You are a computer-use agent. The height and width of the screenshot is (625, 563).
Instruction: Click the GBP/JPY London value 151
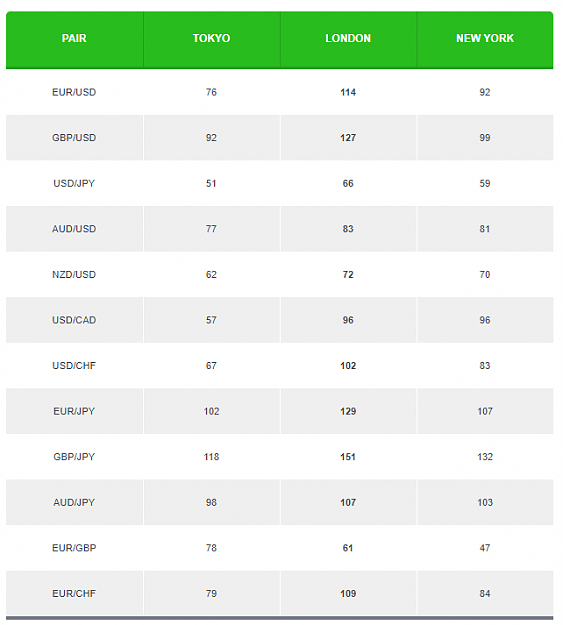coord(348,457)
